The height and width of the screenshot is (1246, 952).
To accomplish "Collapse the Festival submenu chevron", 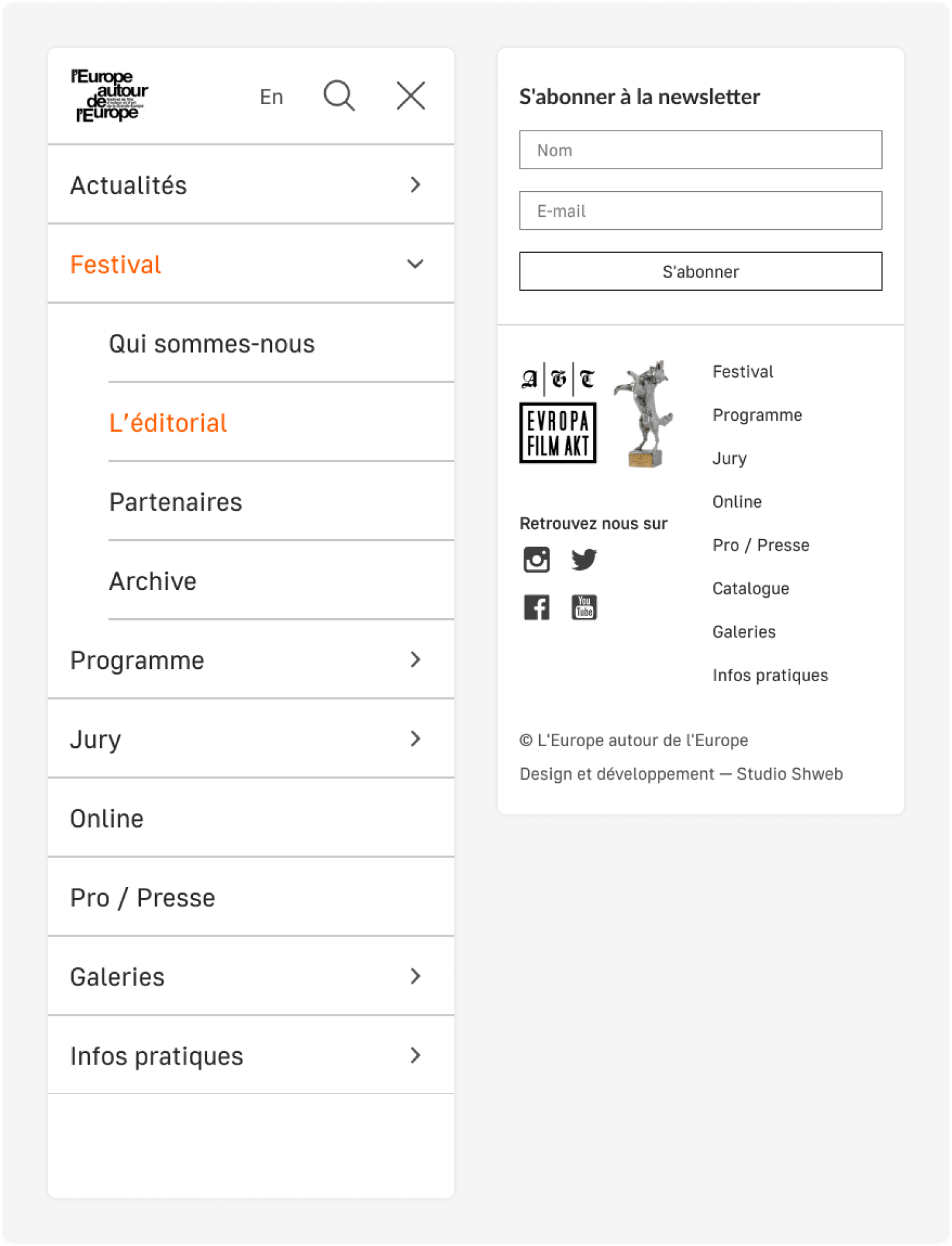I will (x=416, y=264).
